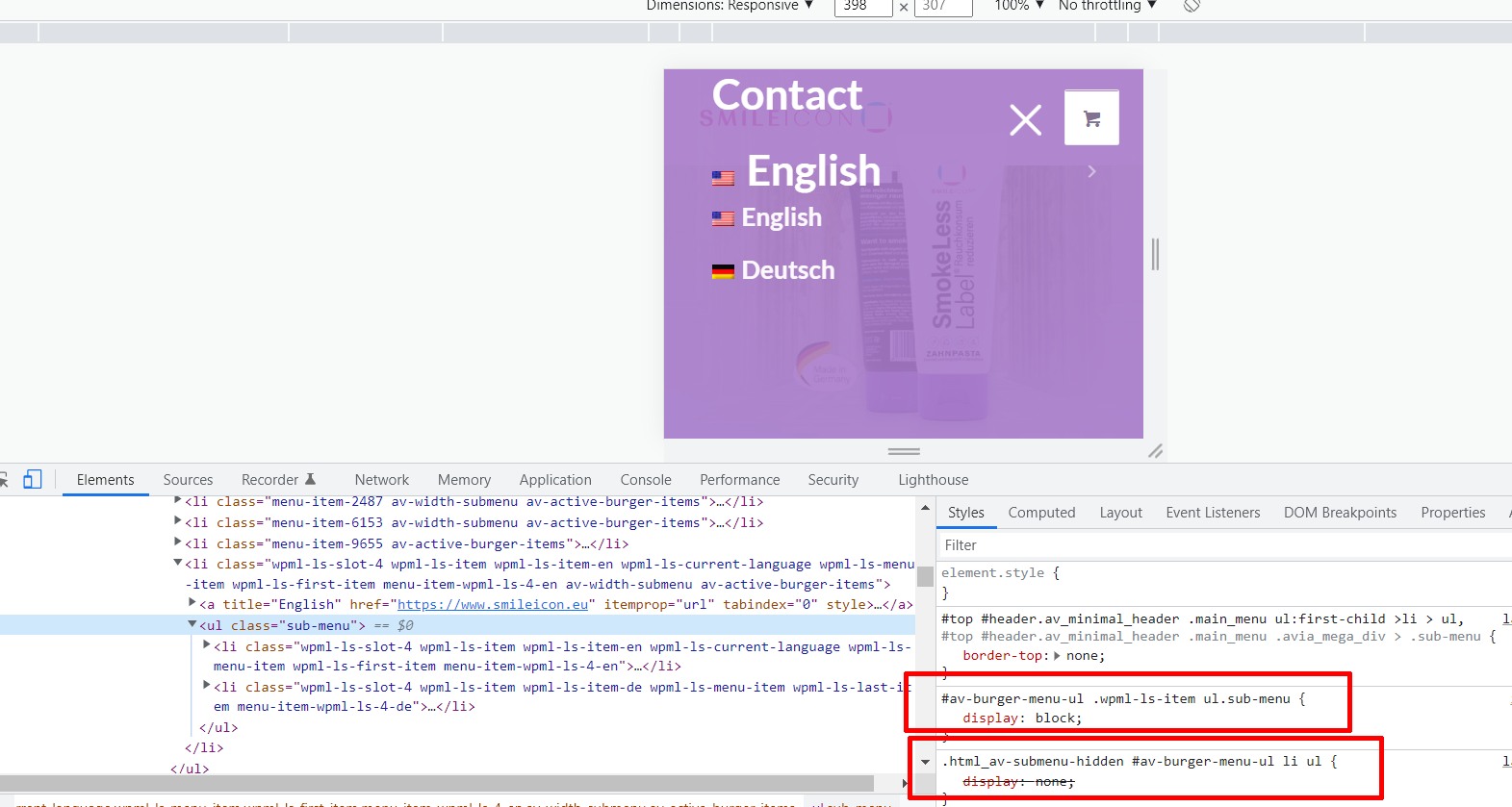Click the border-top: none declaration

pyautogui.click(x=1034, y=656)
